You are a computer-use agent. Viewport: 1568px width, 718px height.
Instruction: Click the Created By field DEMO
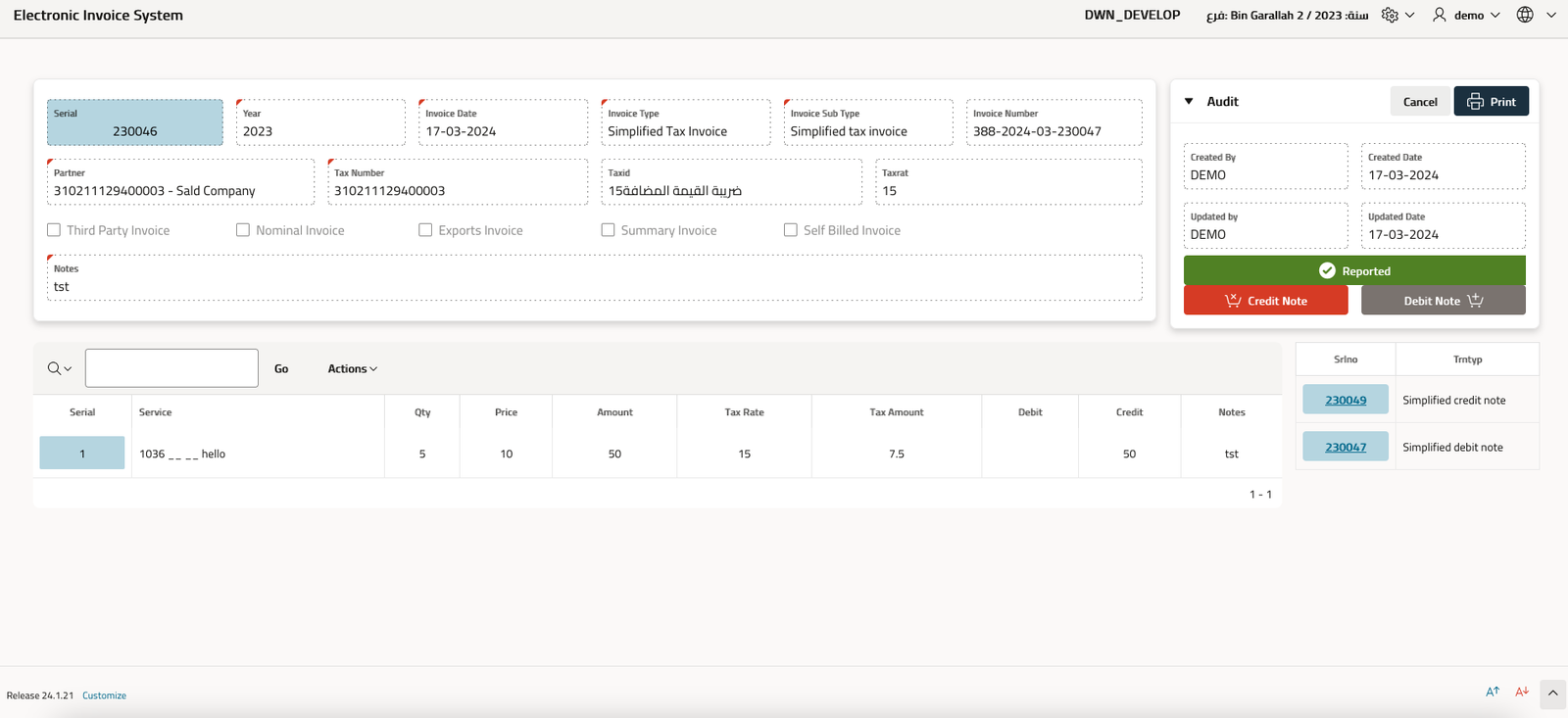tap(1266, 167)
